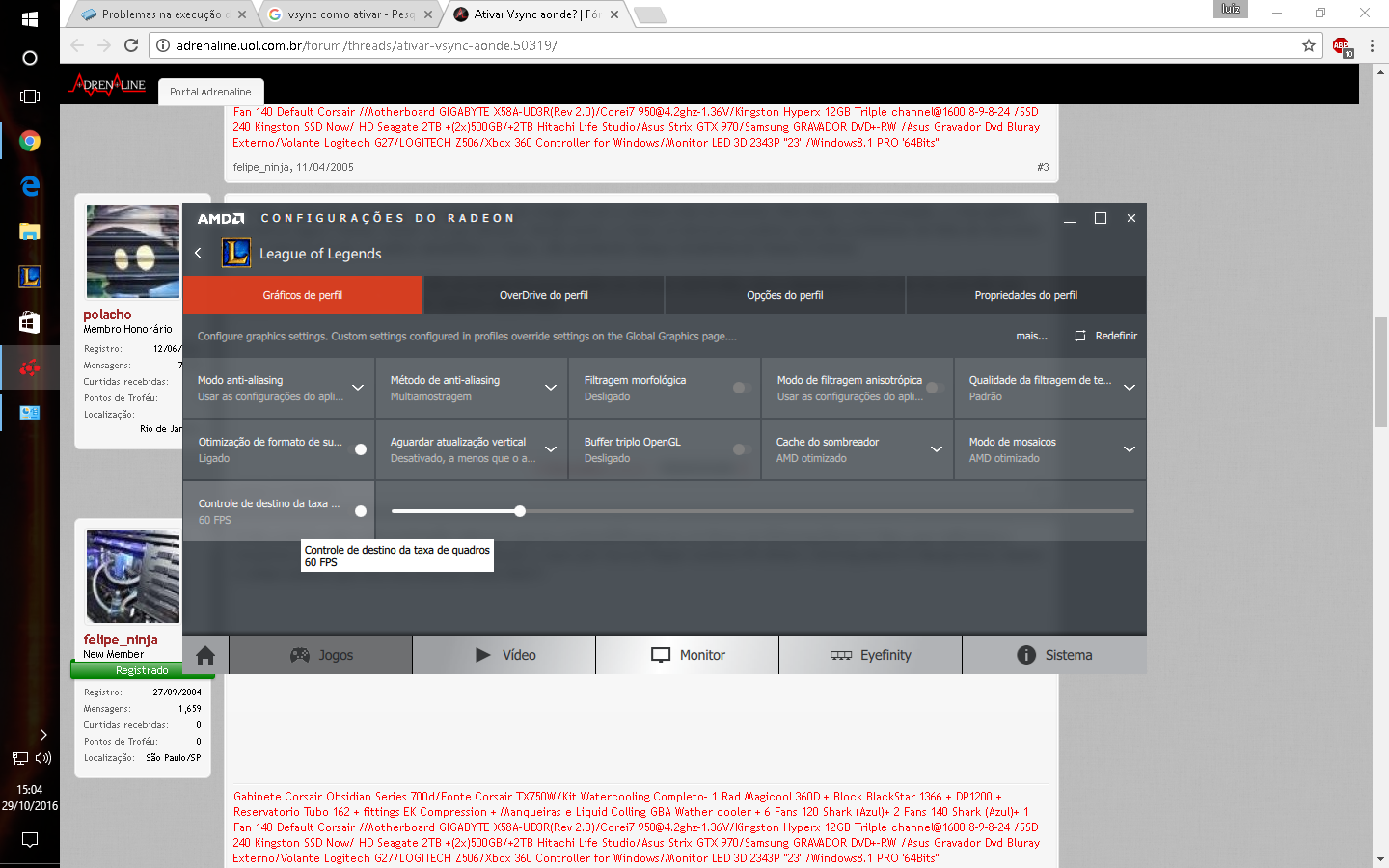Open Adblock extension icon

1342,46
